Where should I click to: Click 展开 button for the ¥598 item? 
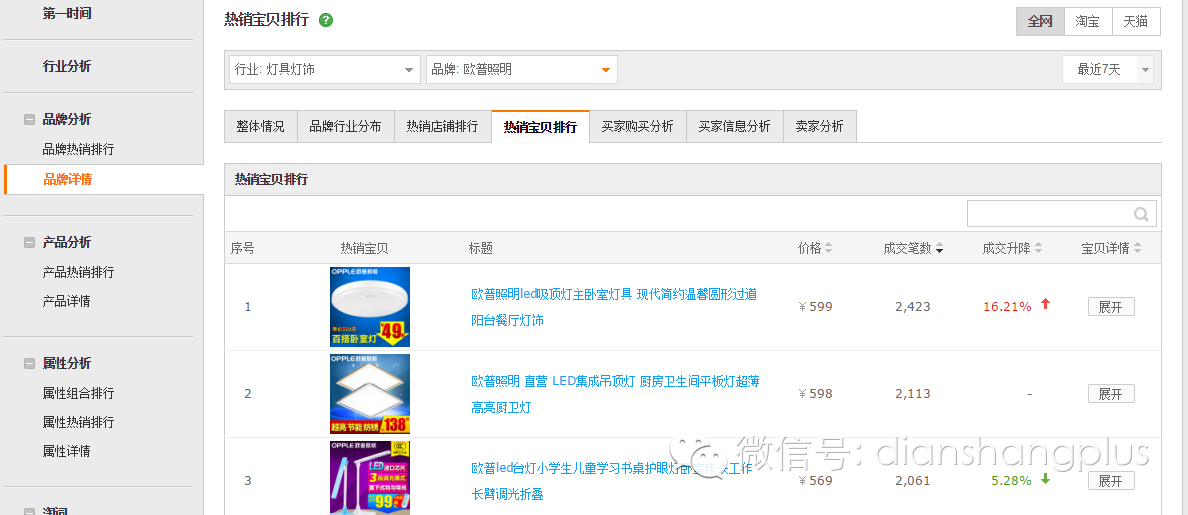pos(1111,394)
